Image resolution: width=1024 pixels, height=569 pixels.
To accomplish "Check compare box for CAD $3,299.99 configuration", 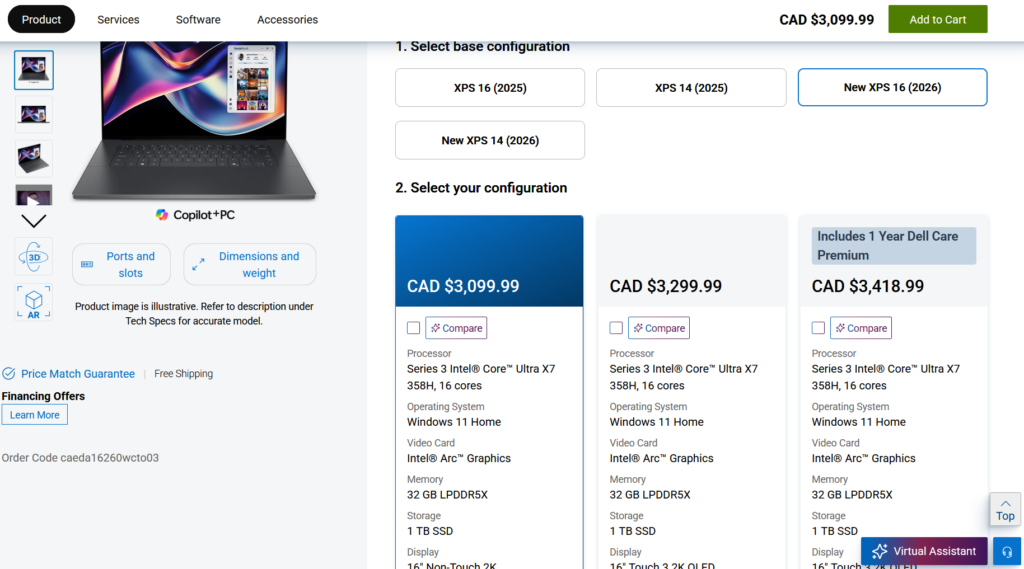I will tap(616, 328).
